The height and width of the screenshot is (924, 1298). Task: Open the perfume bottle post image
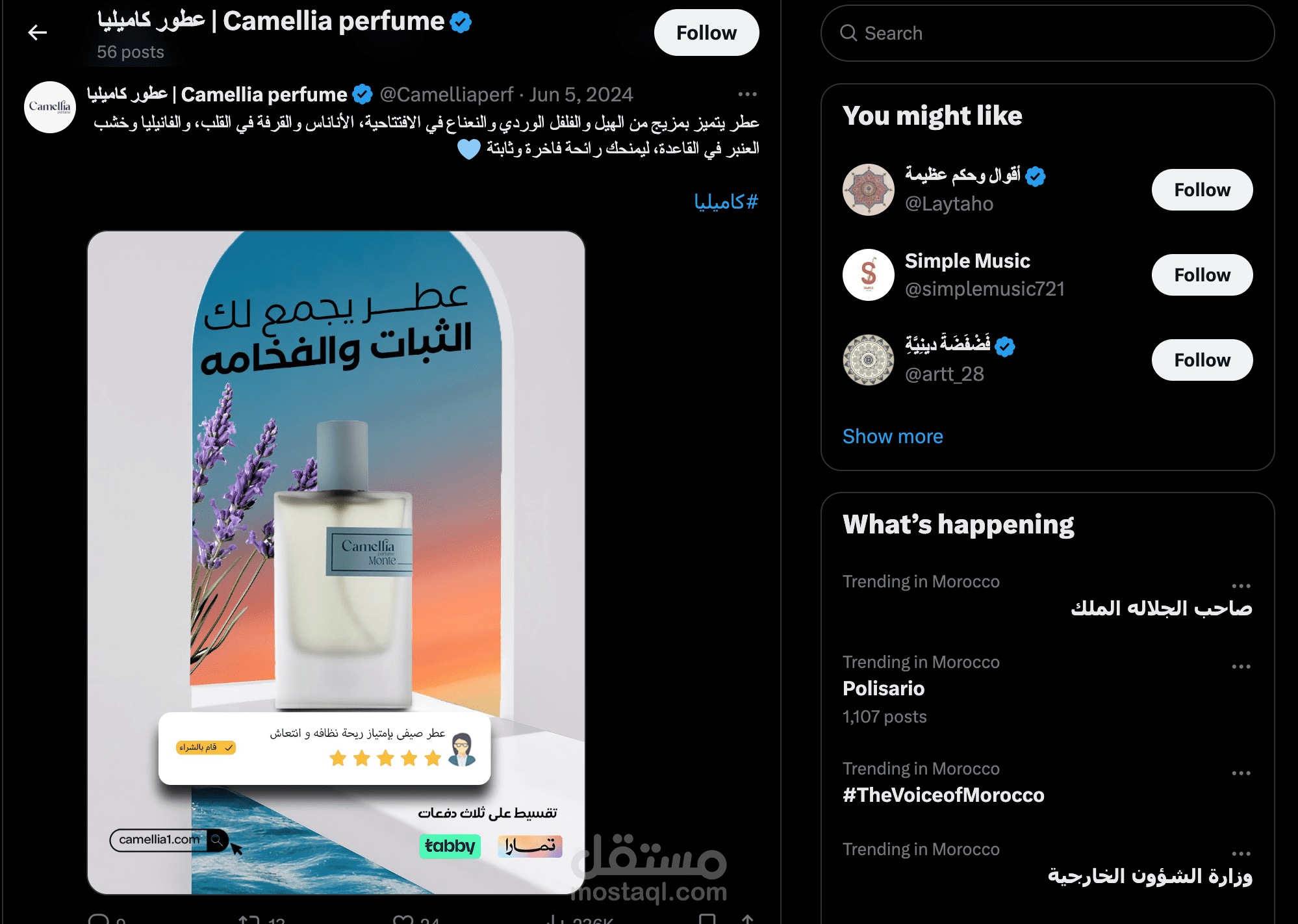tap(337, 563)
